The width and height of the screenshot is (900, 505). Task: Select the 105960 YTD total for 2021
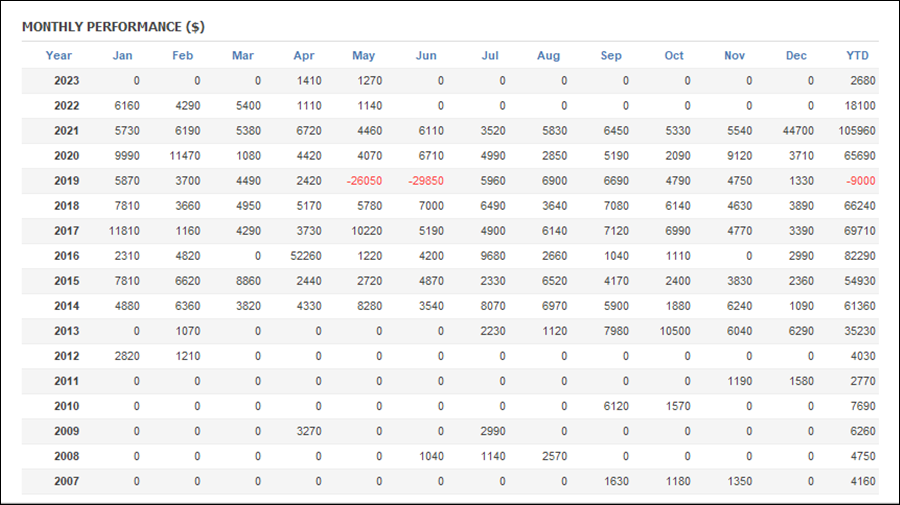[x=857, y=131]
